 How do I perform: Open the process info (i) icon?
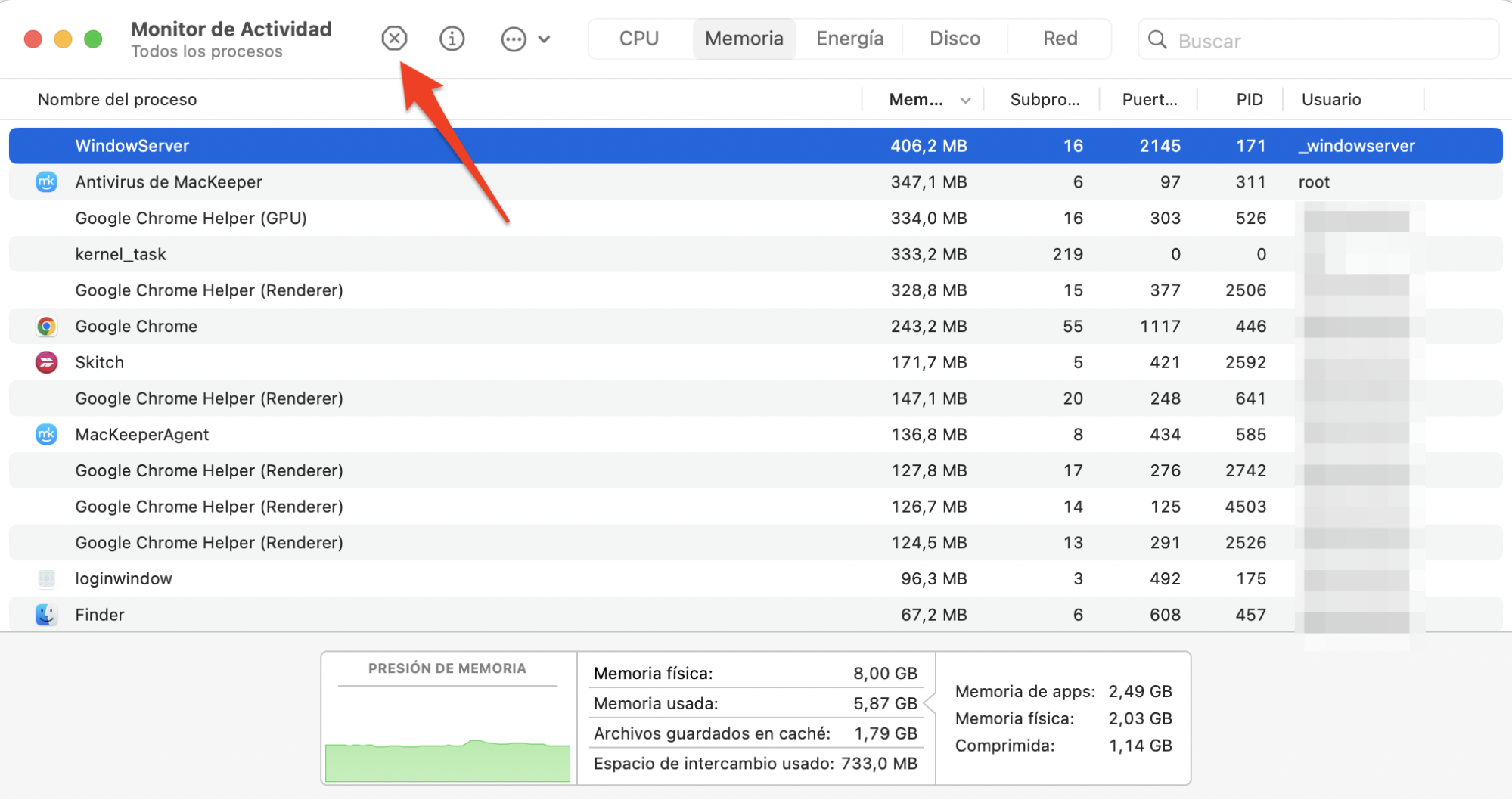[x=452, y=38]
